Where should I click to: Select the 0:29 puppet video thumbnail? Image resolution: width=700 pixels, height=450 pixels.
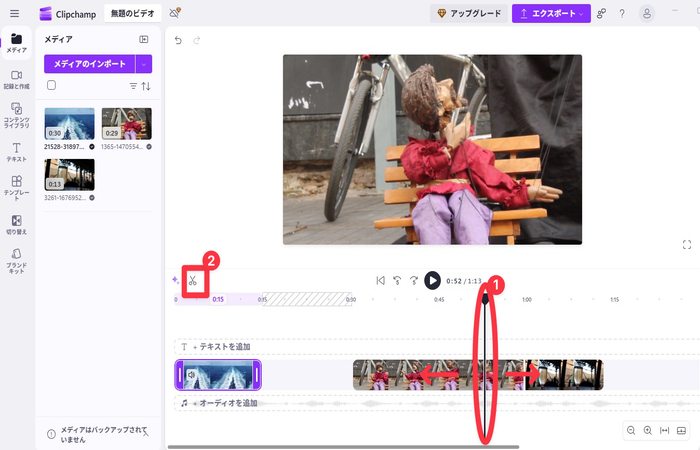point(126,124)
